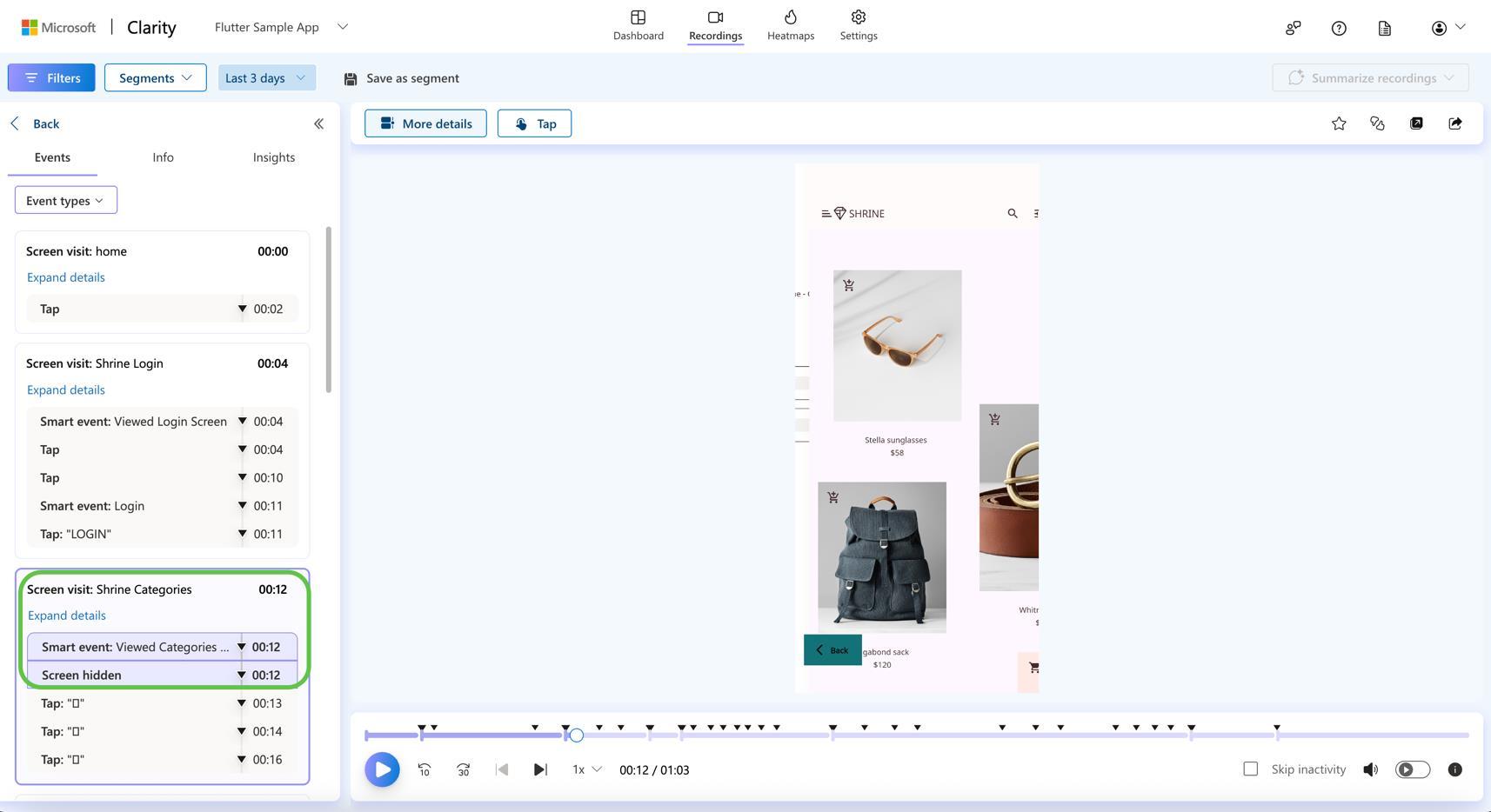Change the 1x playback speed

[x=587, y=769]
